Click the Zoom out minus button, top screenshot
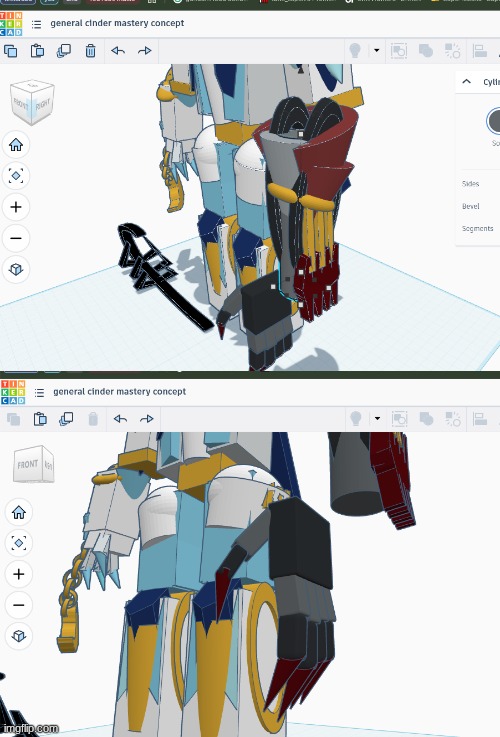Viewport: 500px width, 737px height. tap(16, 238)
